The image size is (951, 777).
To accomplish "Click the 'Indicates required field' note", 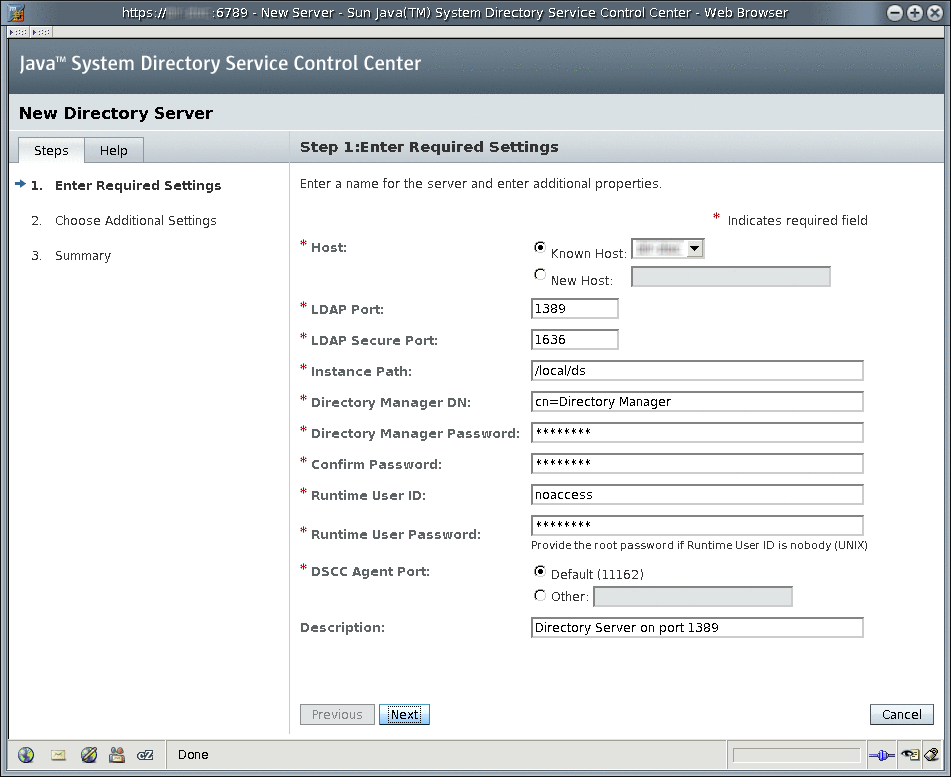I will [x=798, y=221].
